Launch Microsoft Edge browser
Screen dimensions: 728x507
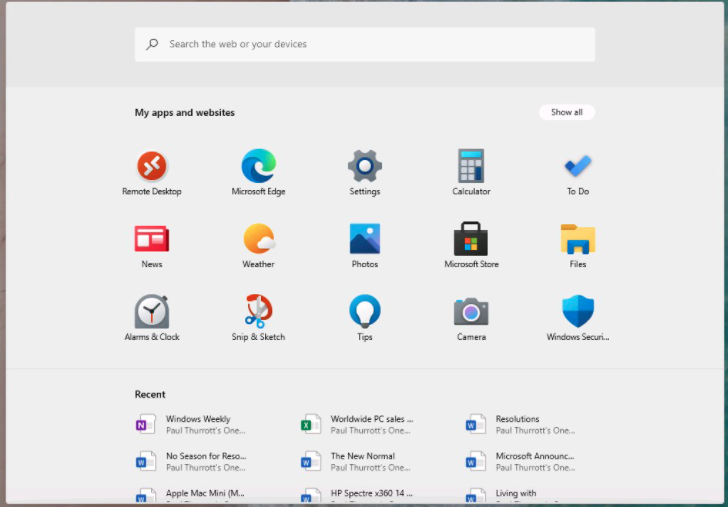click(258, 166)
